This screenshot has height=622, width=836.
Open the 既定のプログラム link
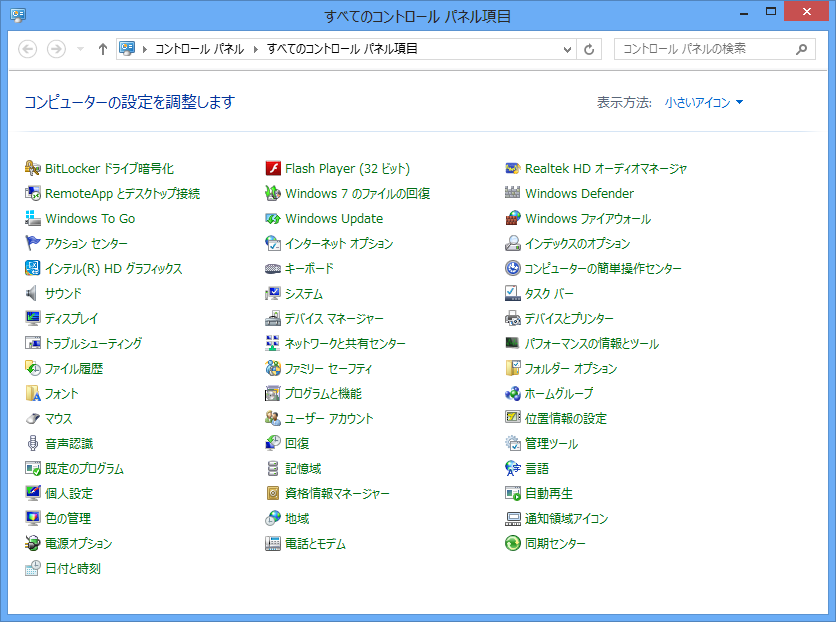84,468
